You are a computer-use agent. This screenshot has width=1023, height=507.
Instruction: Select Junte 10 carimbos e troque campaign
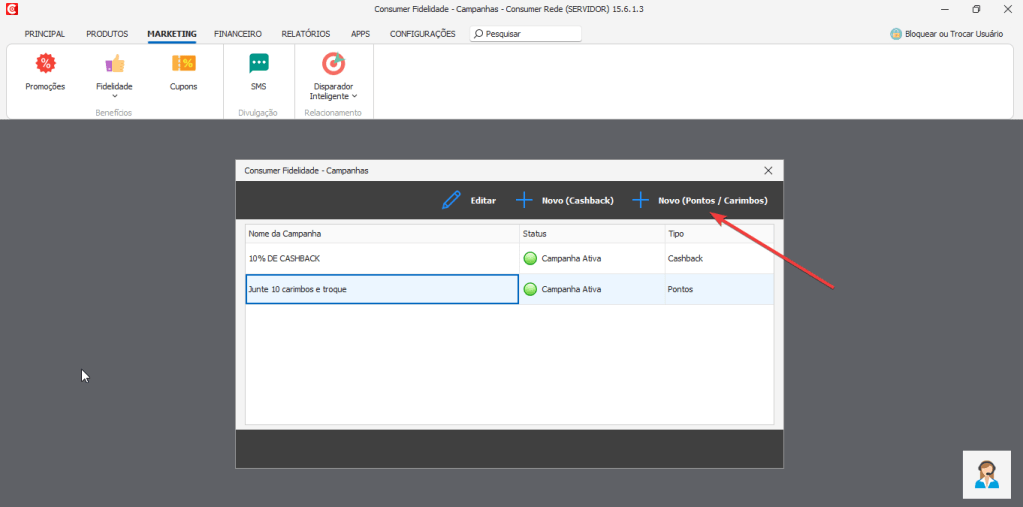pyautogui.click(x=382, y=289)
